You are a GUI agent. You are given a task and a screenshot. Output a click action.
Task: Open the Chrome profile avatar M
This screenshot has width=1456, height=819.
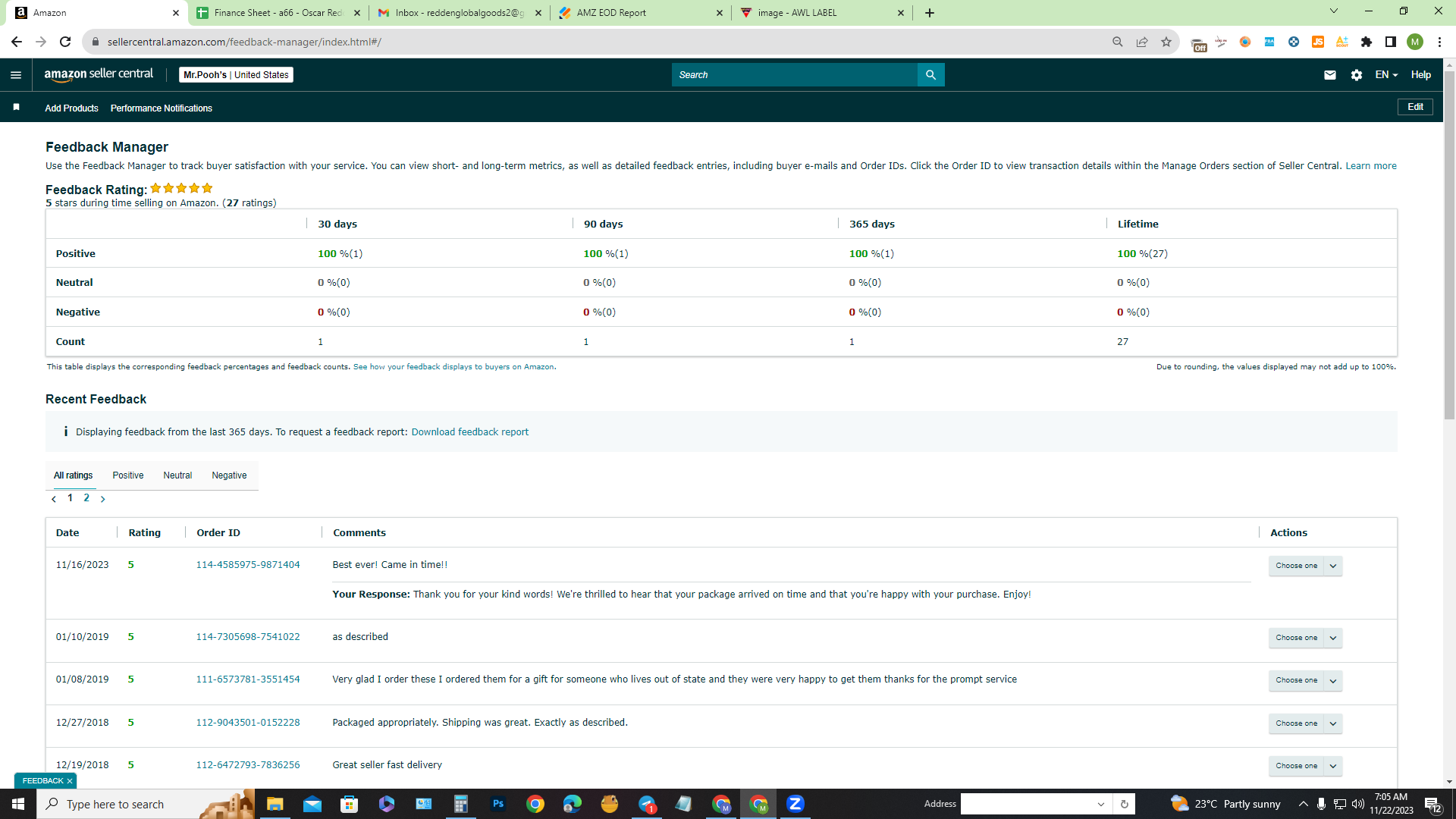click(1415, 42)
